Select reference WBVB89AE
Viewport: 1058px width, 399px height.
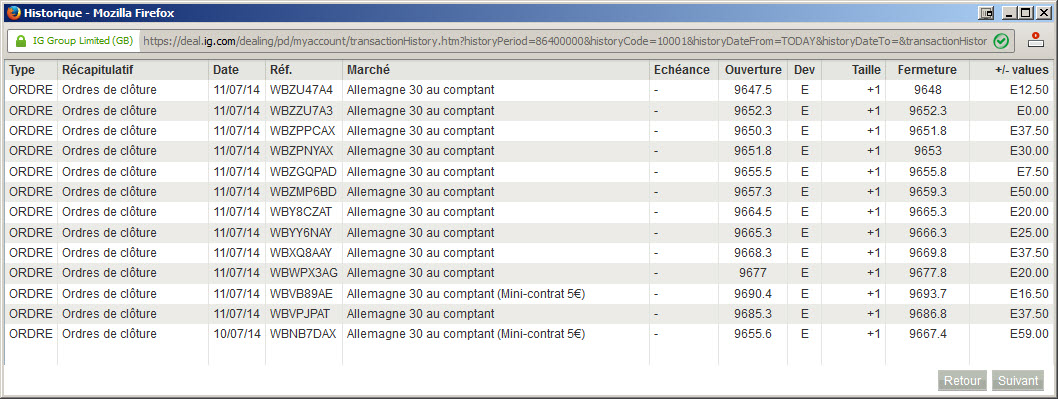point(301,294)
